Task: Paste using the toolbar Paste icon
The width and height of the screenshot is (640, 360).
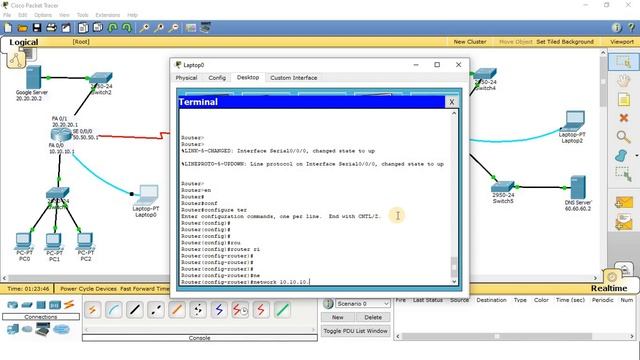Action: pyautogui.click(x=98, y=28)
